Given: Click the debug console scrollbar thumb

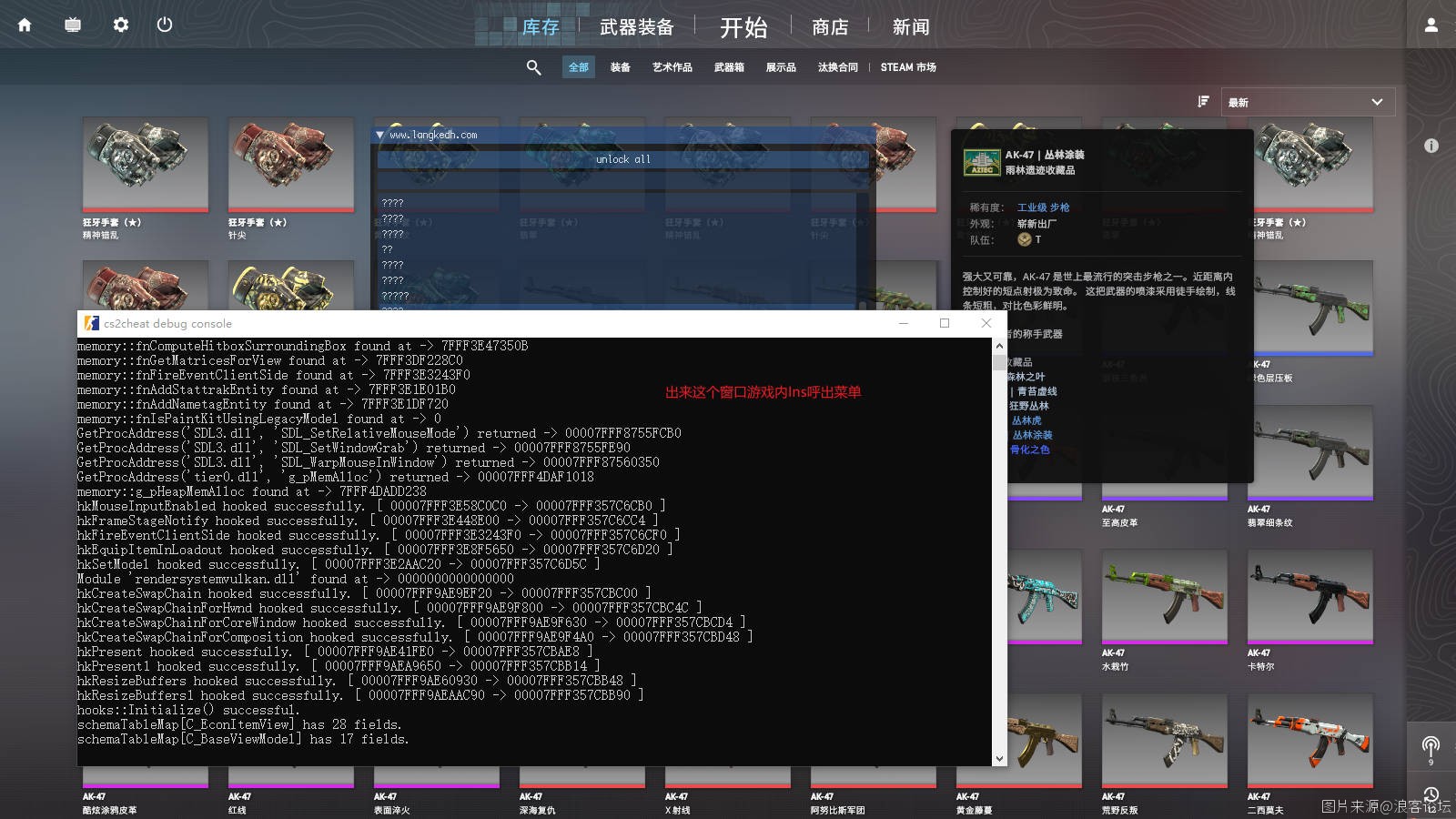Looking at the screenshot, I should pyautogui.click(x=999, y=362).
